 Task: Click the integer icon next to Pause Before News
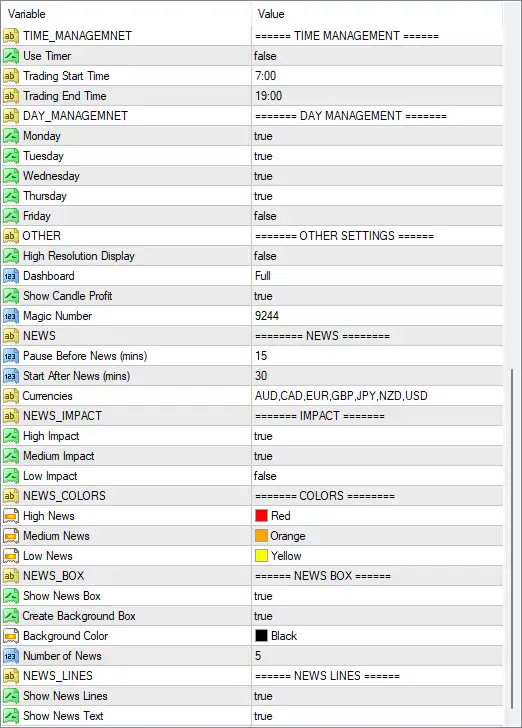pos(11,356)
